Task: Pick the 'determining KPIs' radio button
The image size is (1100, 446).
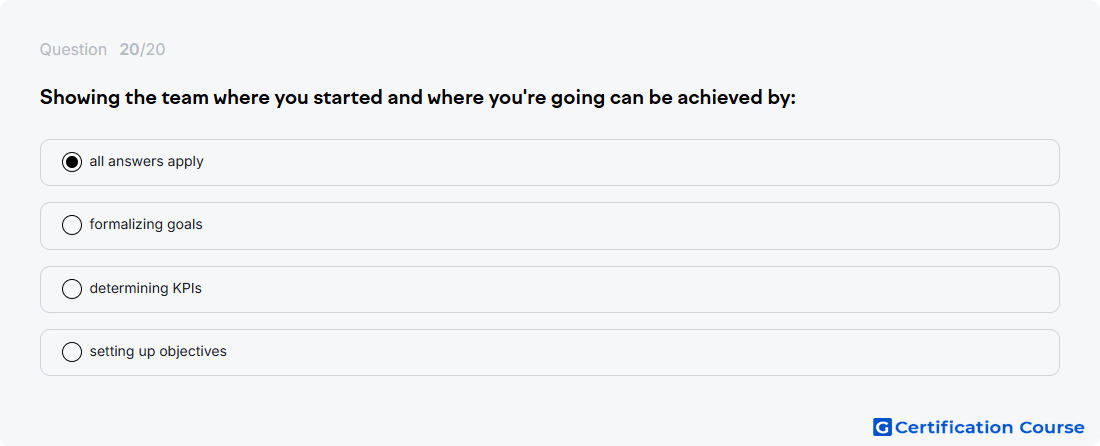Action: click(72, 288)
